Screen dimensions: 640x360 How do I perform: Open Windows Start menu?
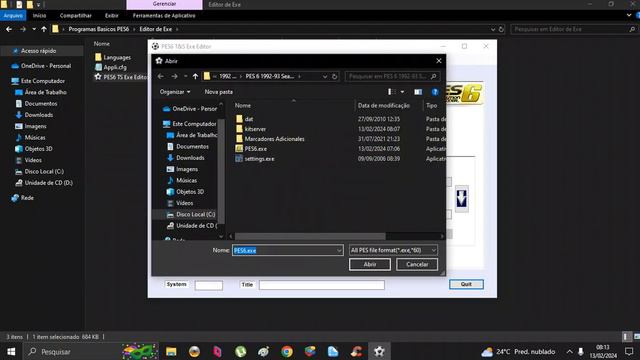(x=11, y=351)
